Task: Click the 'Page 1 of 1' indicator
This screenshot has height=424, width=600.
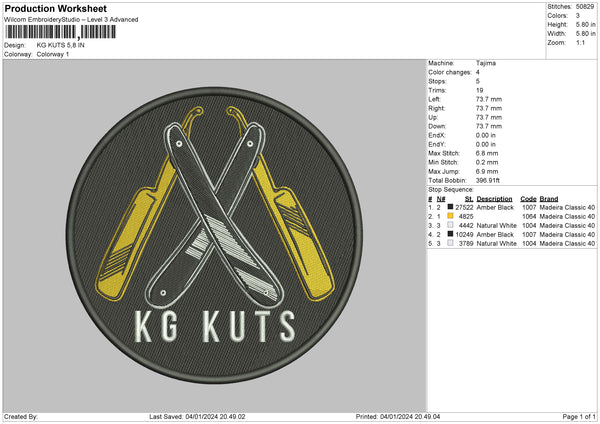Action: 579,416
